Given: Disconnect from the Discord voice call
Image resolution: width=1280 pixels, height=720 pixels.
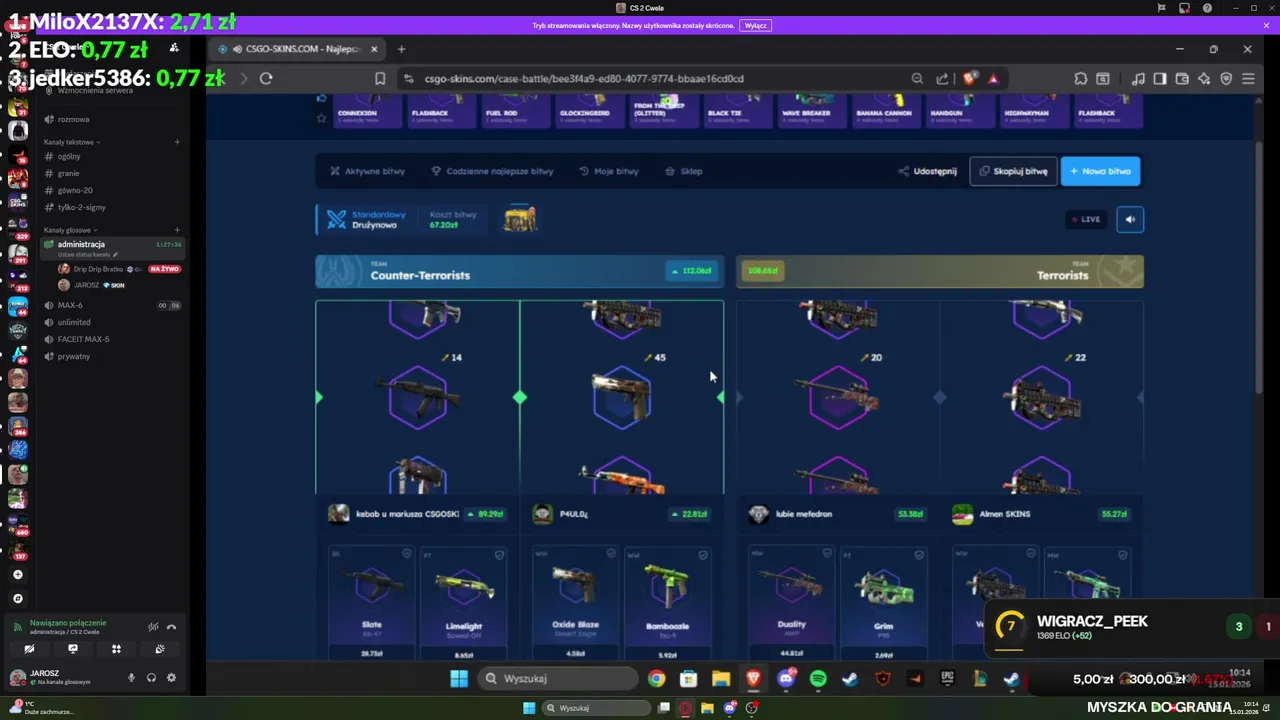Looking at the screenshot, I should 171,627.
